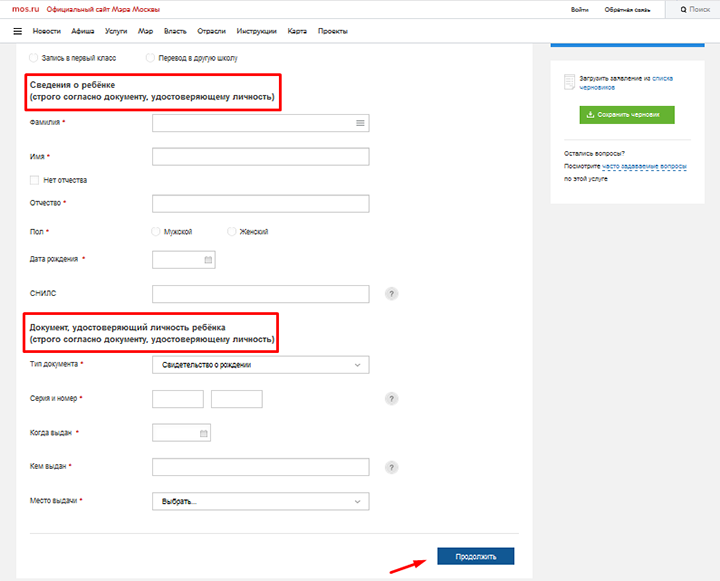Select the Женский gender radio button
The width and height of the screenshot is (720, 581).
pyautogui.click(x=232, y=231)
